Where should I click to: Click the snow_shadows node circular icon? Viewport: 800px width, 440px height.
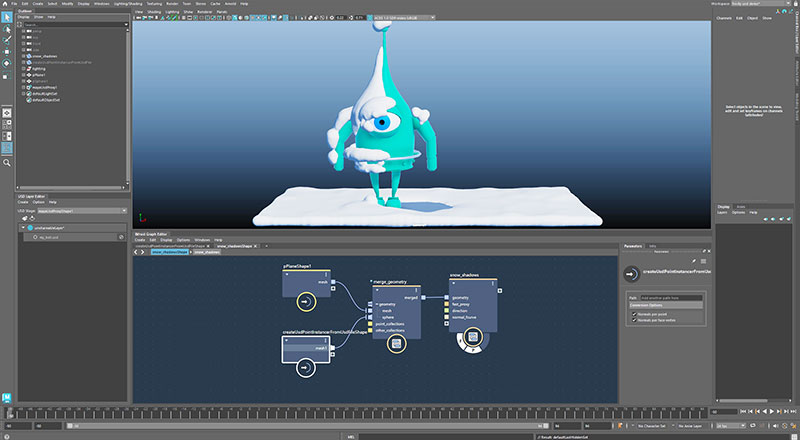pyautogui.click(x=473, y=336)
